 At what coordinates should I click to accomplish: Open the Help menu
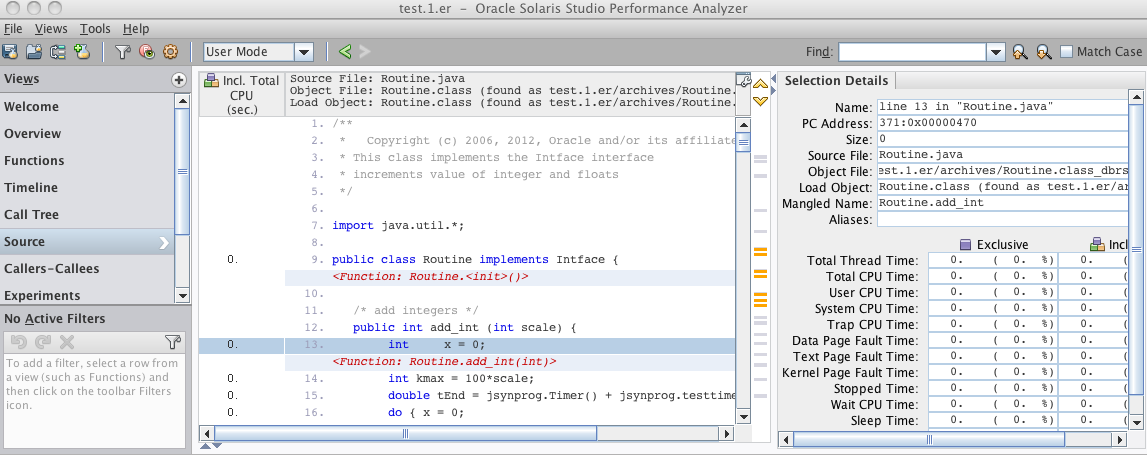click(136, 29)
